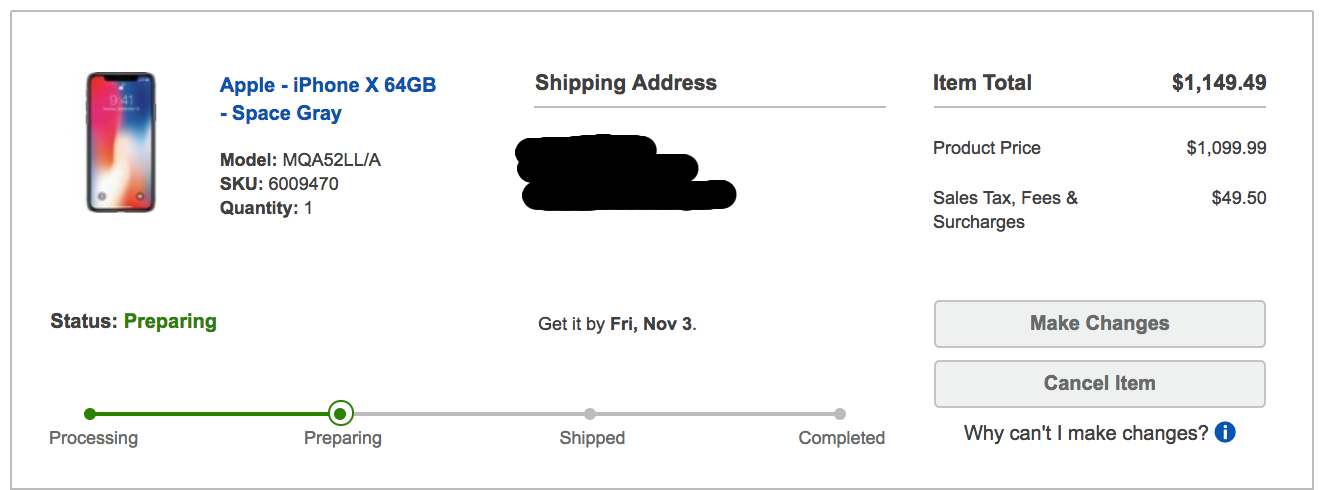
Task: Click the delivery date Fri, Nov 3
Action: click(651, 323)
